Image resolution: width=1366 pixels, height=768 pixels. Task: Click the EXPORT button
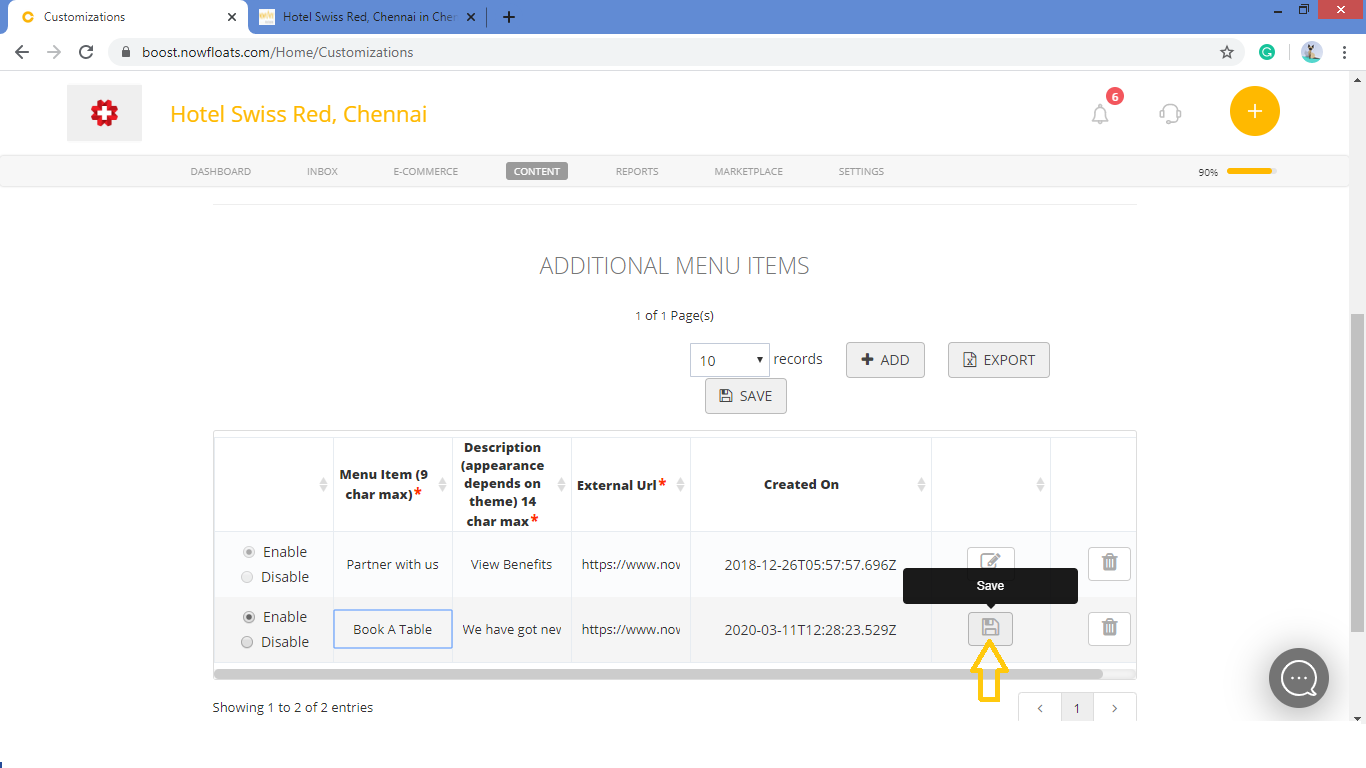click(999, 360)
